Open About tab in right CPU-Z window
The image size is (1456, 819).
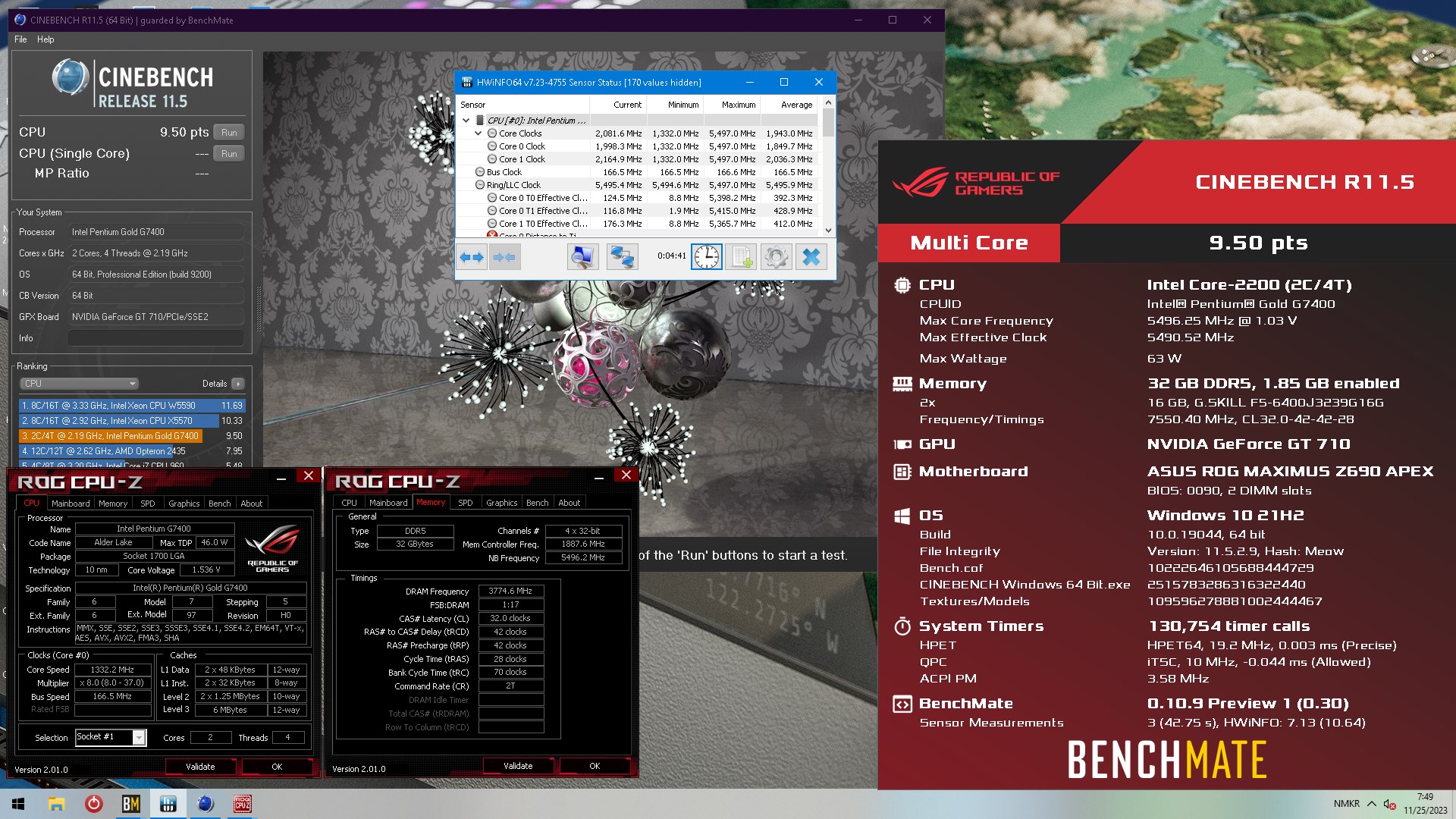(570, 503)
